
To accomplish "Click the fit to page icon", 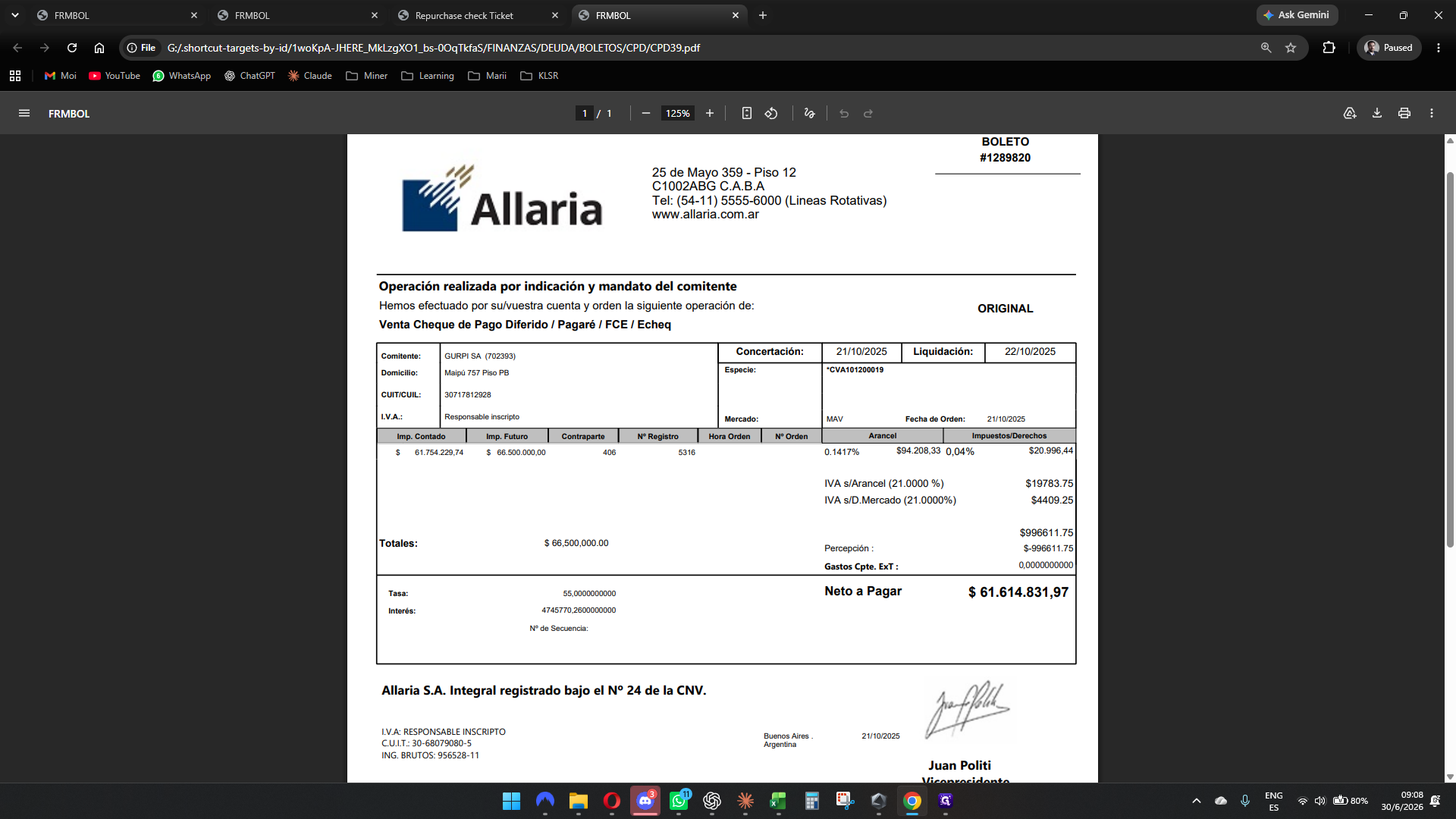I will click(x=747, y=113).
